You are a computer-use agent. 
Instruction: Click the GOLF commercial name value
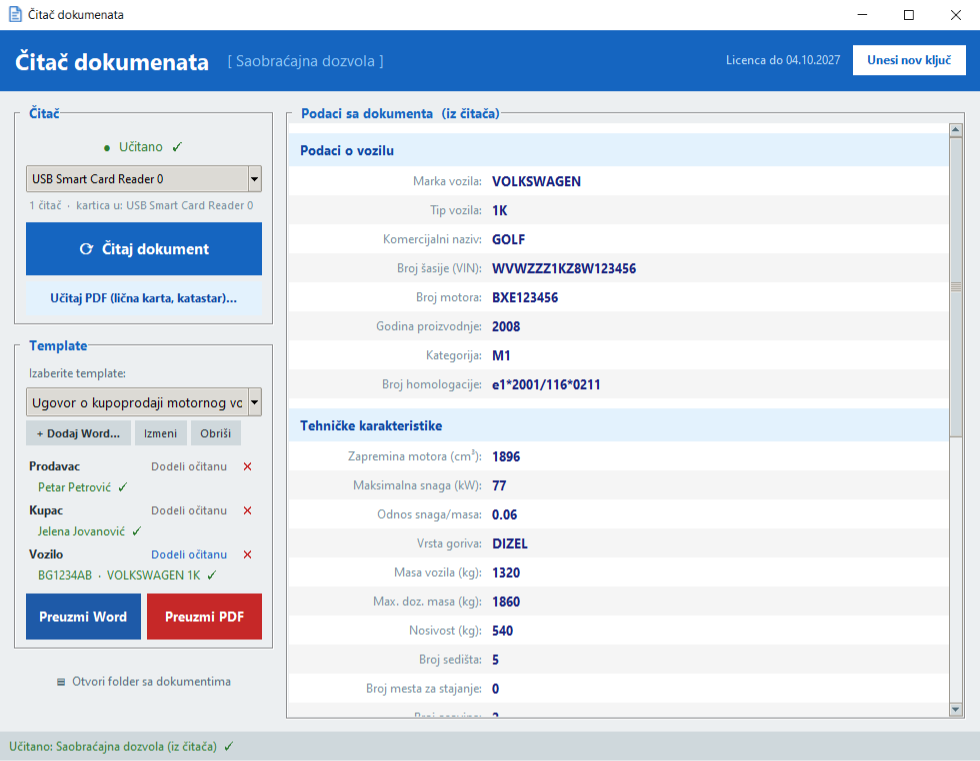pos(509,240)
